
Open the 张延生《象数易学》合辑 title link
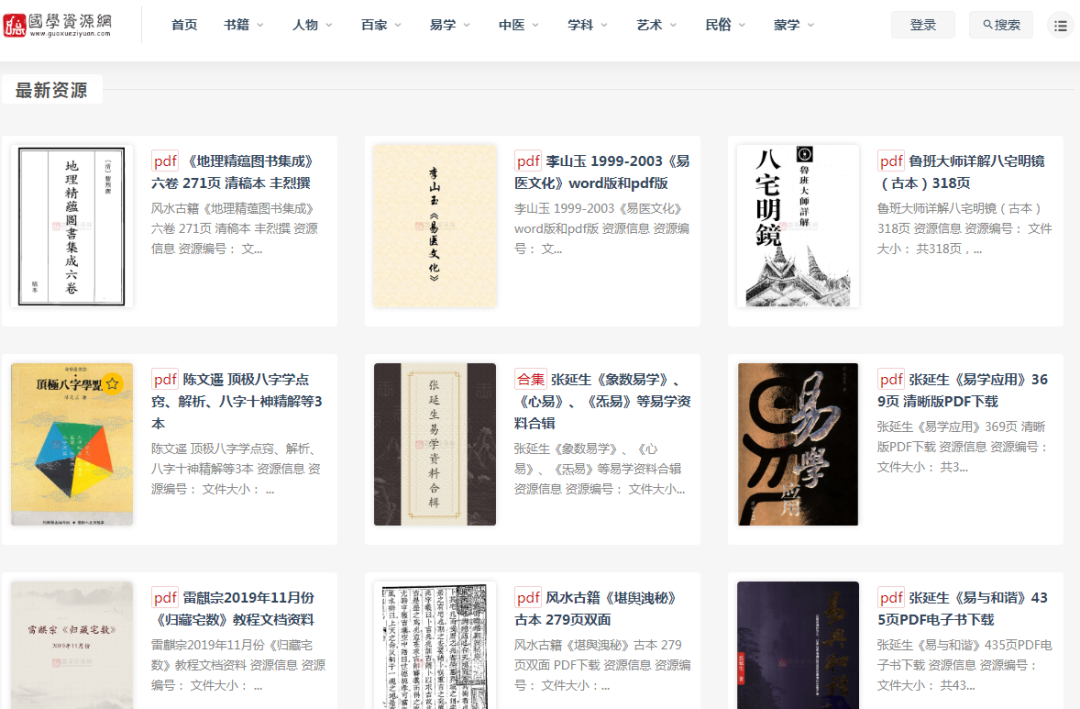(603, 401)
